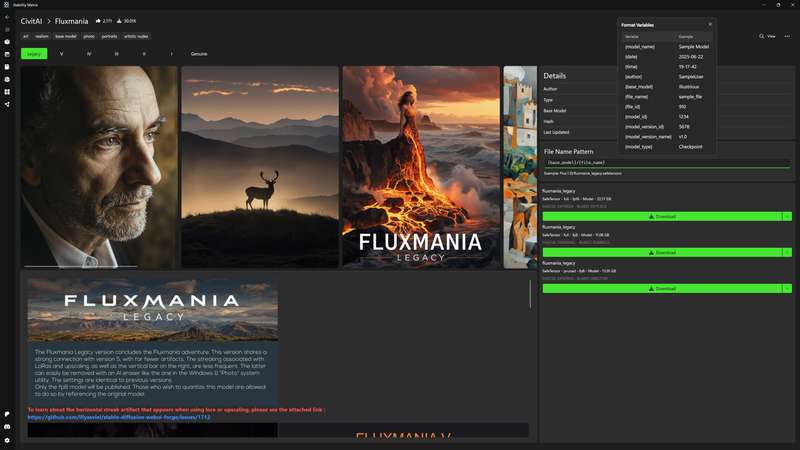Click the CivitAI breadcrumb link
The width and height of the screenshot is (800, 450).
coord(31,20)
